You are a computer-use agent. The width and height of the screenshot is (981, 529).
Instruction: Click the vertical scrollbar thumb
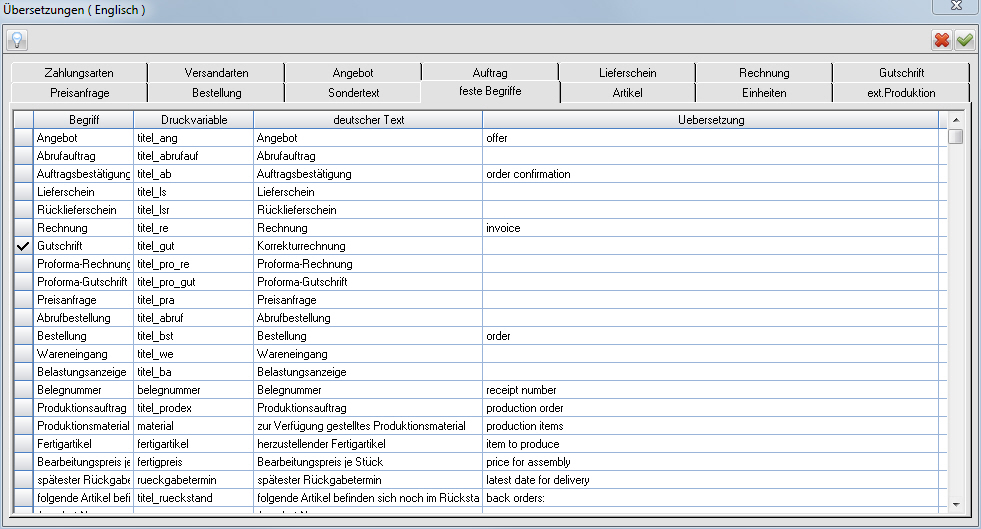tap(955, 136)
